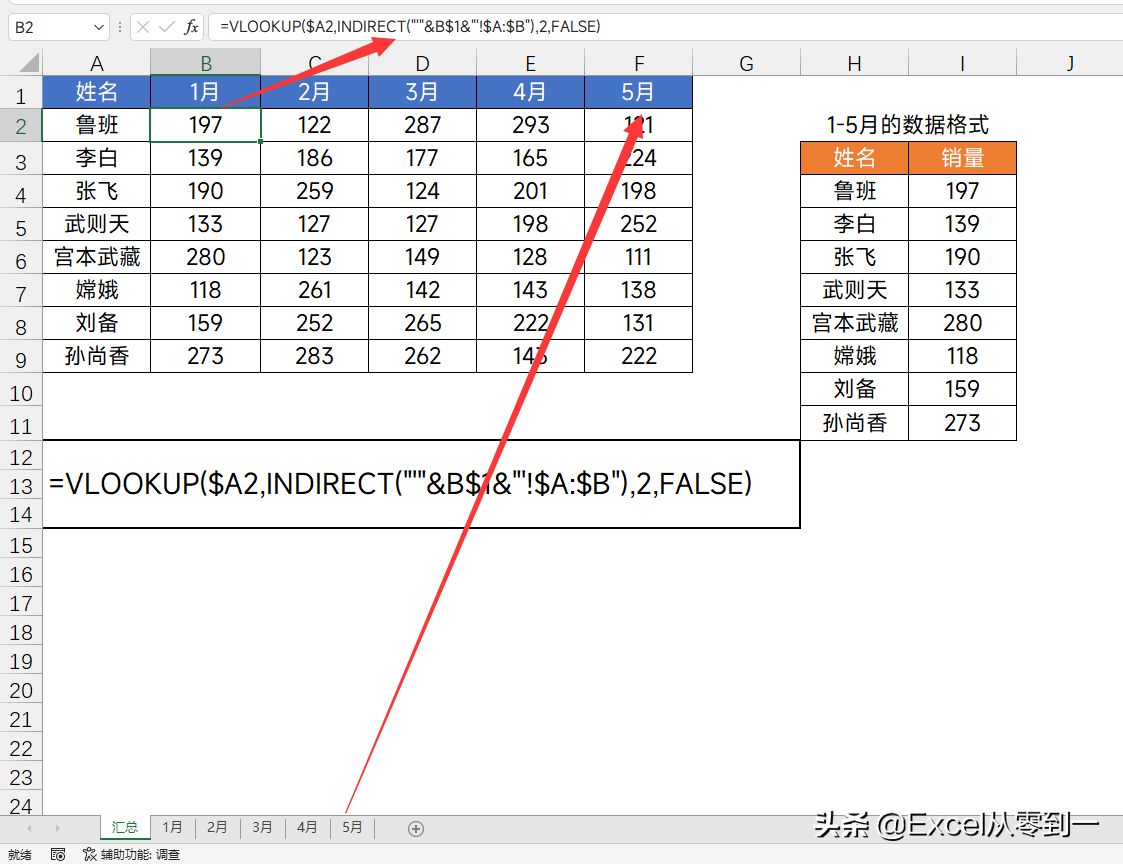Click the 刘备 cell in column A
Image resolution: width=1123 pixels, height=864 pixels.
point(97,322)
